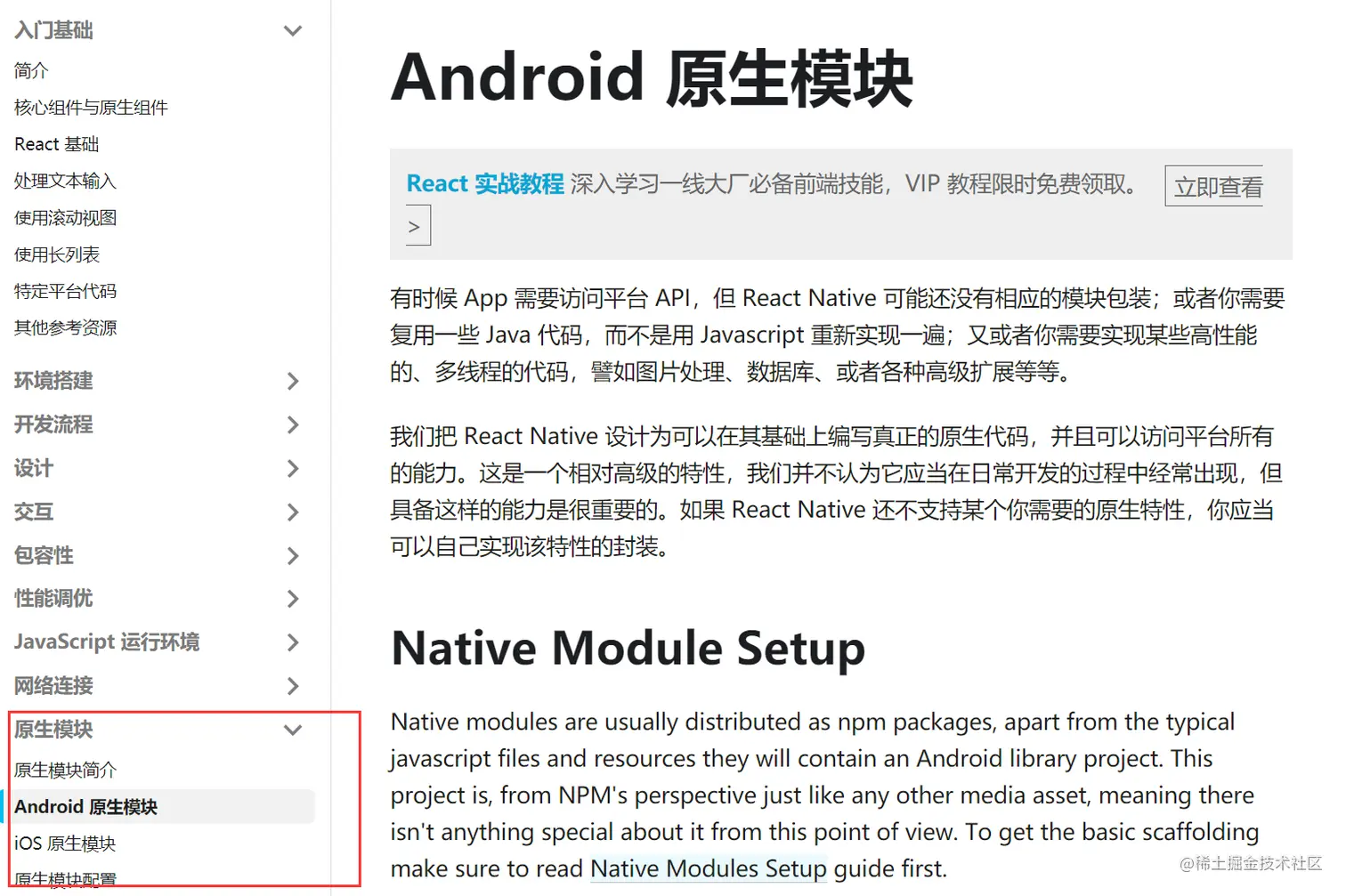
Task: Collapse the 入门基础 section
Action: (x=293, y=29)
